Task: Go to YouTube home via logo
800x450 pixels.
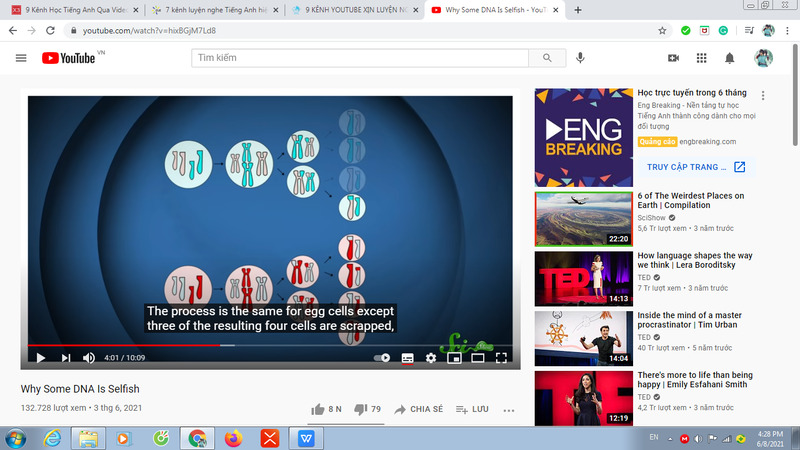Action: click(x=68, y=58)
